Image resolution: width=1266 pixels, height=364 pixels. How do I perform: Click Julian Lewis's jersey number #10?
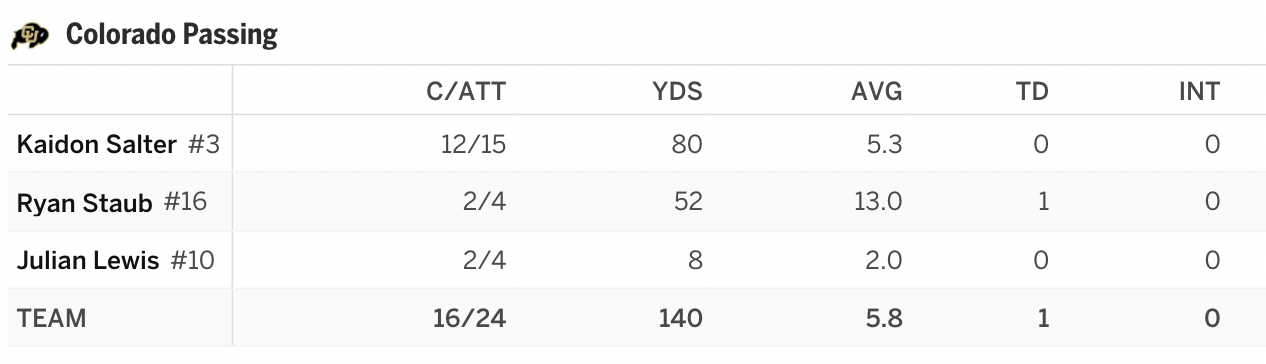click(192, 261)
